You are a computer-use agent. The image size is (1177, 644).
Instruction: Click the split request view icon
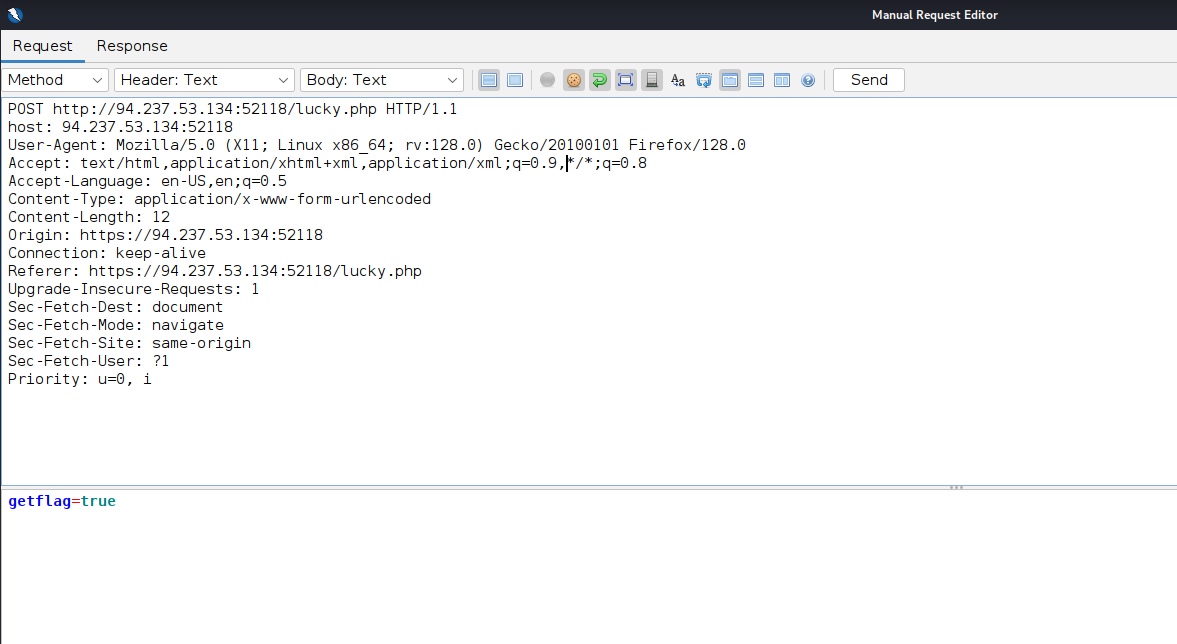point(489,80)
